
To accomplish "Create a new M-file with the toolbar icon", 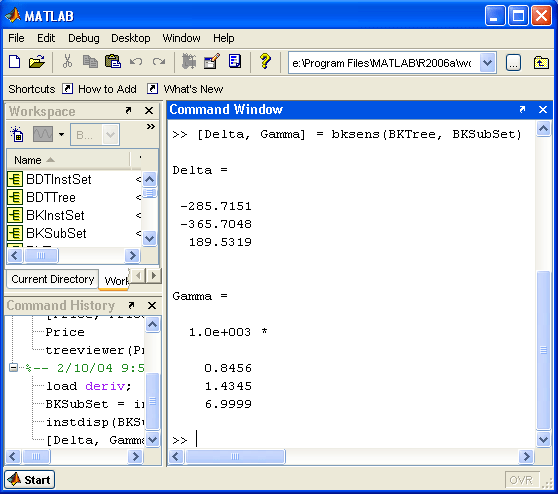I will click(15, 62).
